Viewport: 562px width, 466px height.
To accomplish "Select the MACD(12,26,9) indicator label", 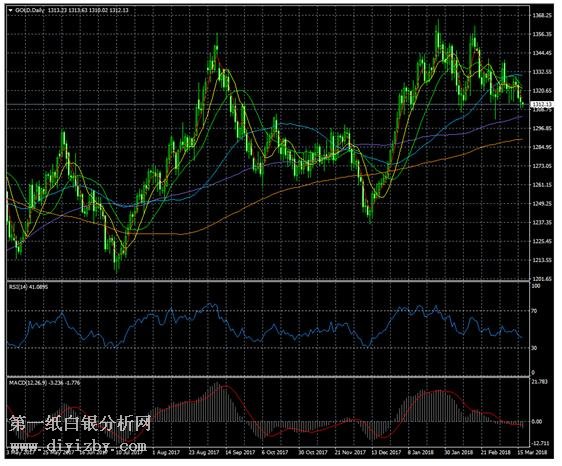I will pos(27,383).
